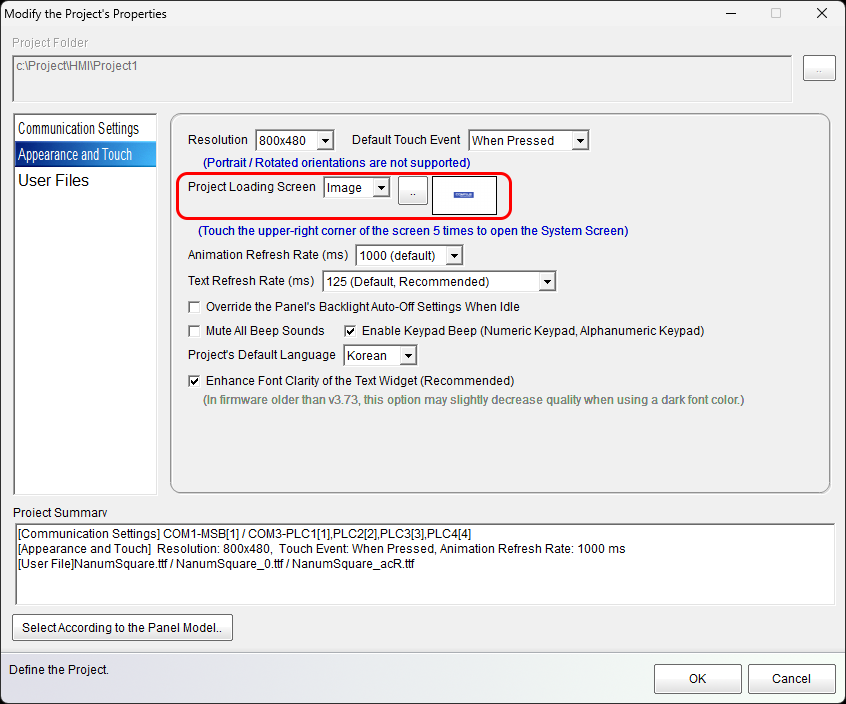Click the loading screen image preview

click(464, 195)
